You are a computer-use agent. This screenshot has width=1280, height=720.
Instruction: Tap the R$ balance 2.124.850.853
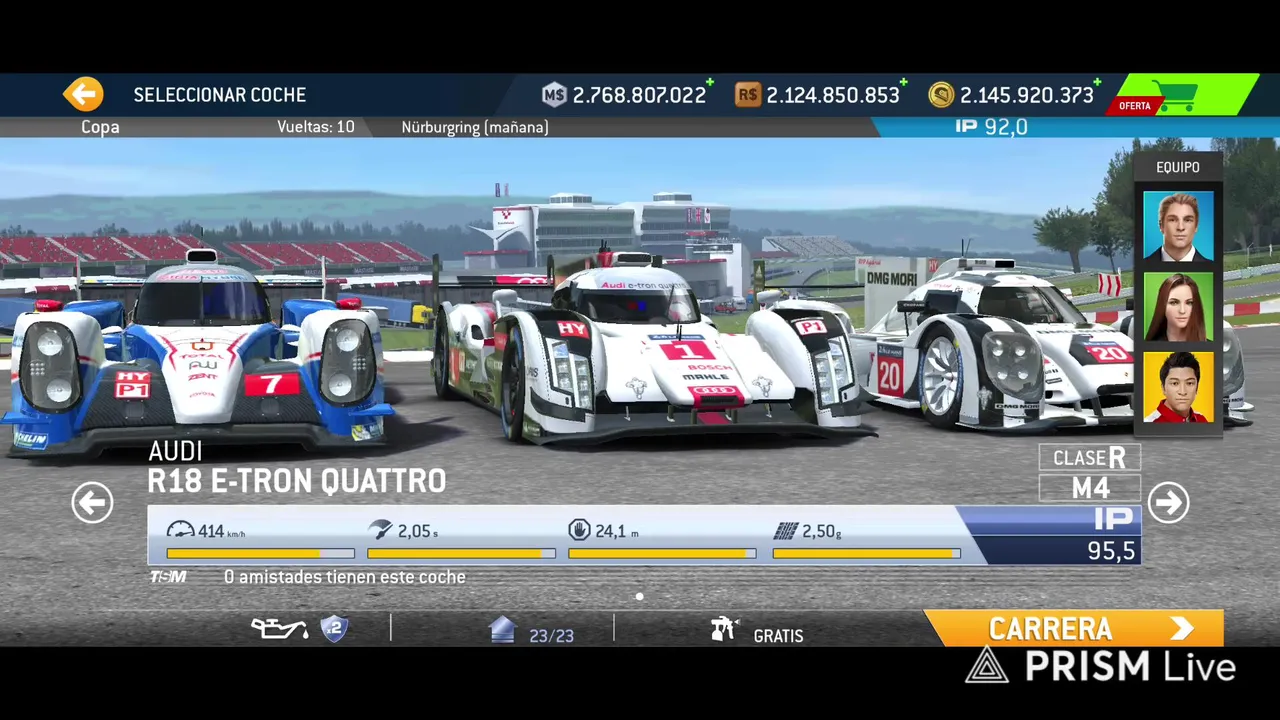(833, 95)
